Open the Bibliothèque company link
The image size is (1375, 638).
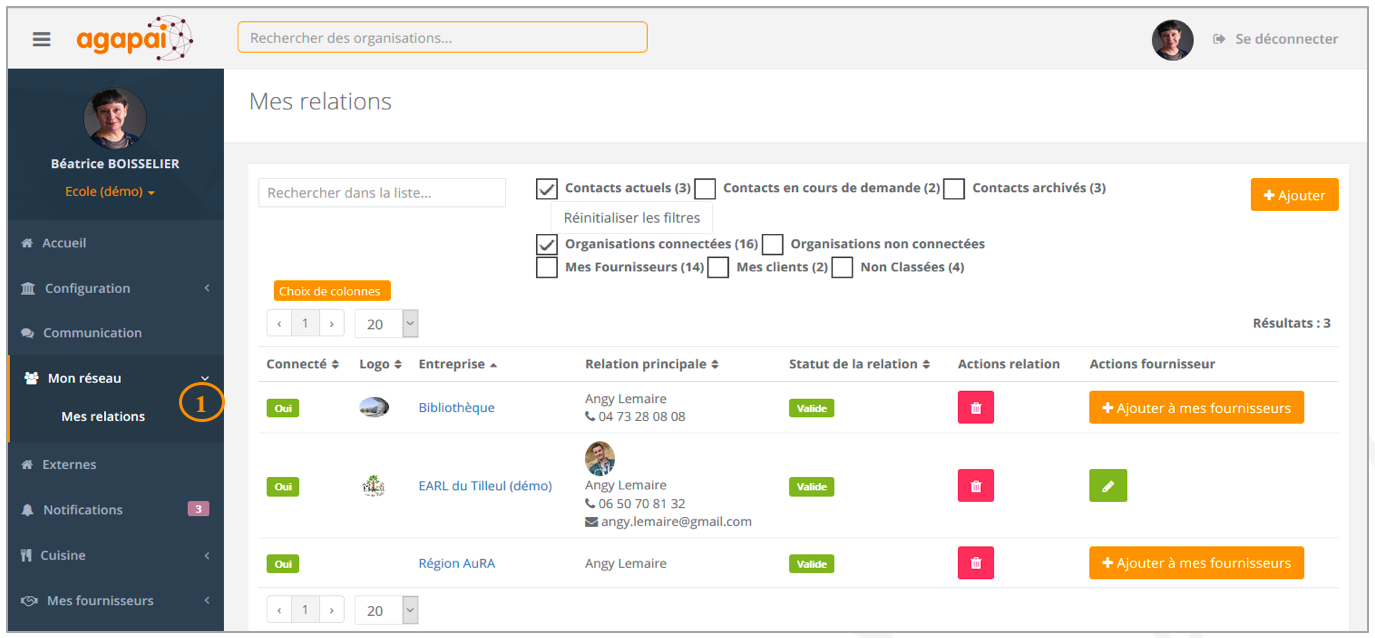pyautogui.click(x=456, y=407)
